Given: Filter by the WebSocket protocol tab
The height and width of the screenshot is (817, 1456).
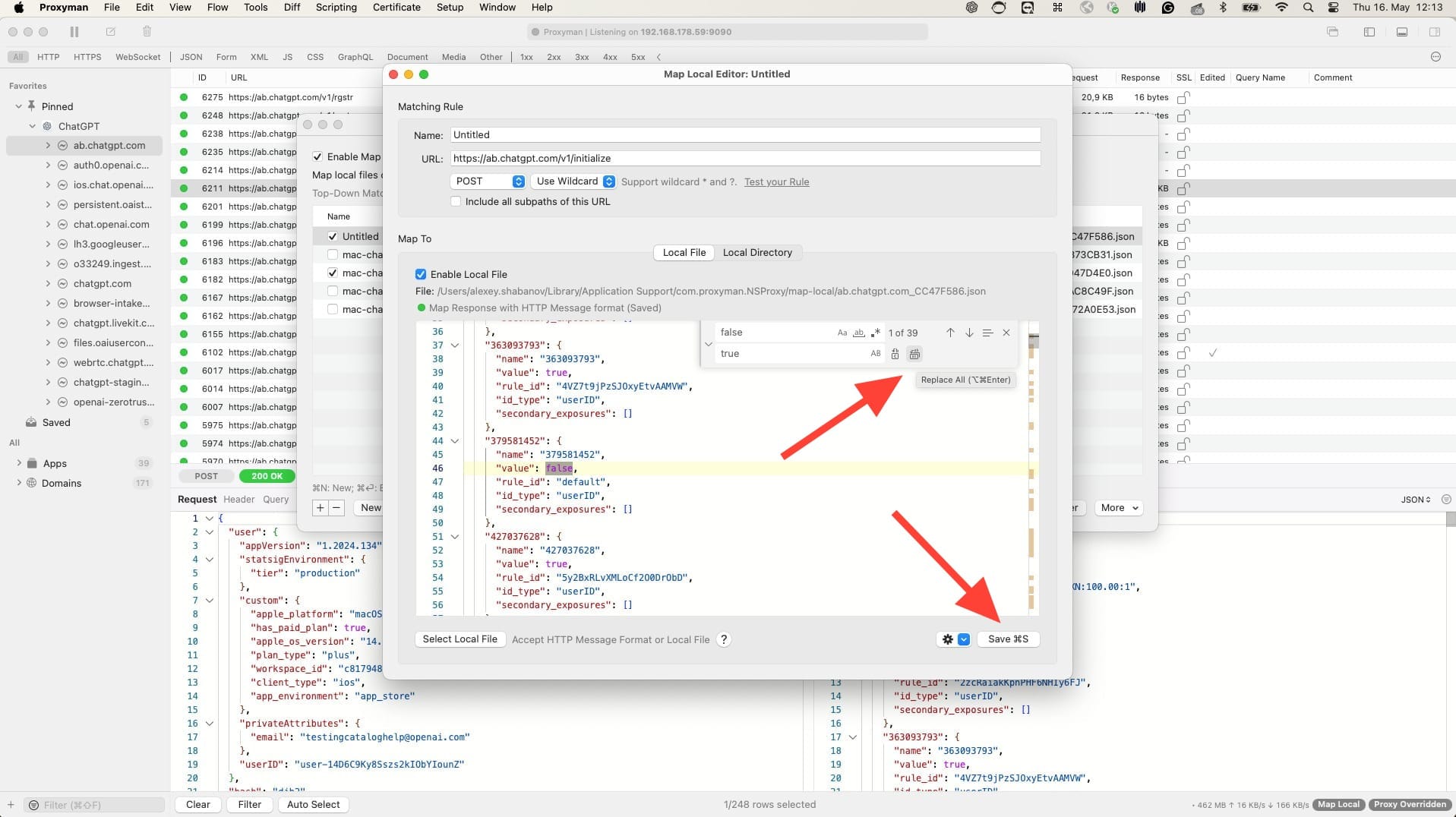Looking at the screenshot, I should click(x=137, y=57).
